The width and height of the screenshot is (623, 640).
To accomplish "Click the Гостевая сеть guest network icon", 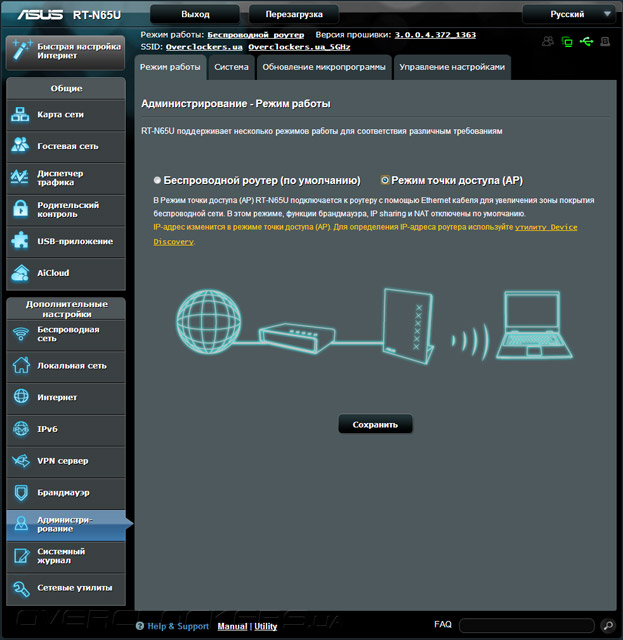I will coord(20,146).
